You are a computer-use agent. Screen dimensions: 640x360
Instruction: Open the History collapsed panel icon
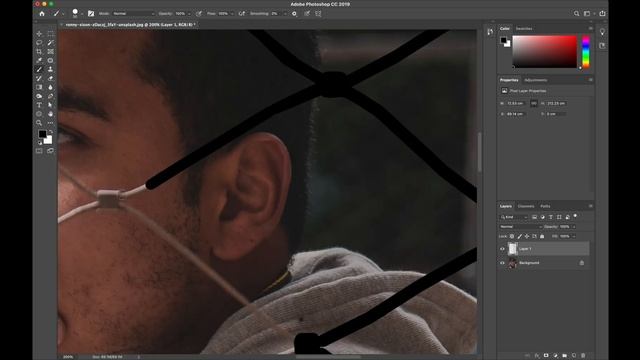point(490,32)
